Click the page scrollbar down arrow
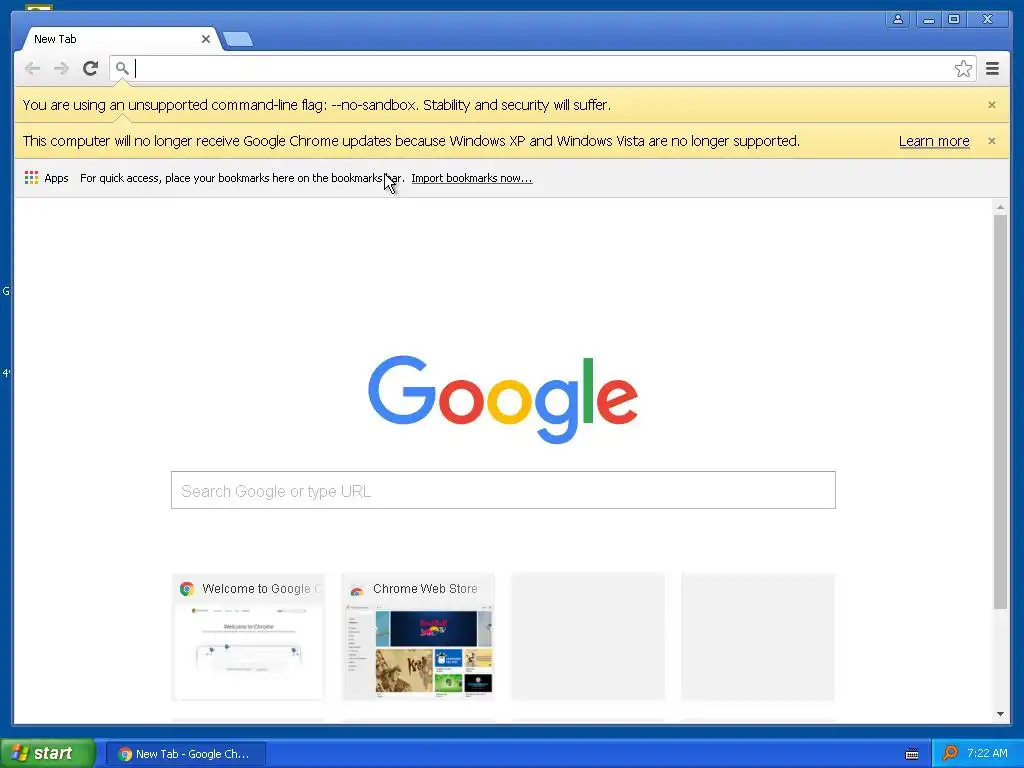 (1000, 714)
